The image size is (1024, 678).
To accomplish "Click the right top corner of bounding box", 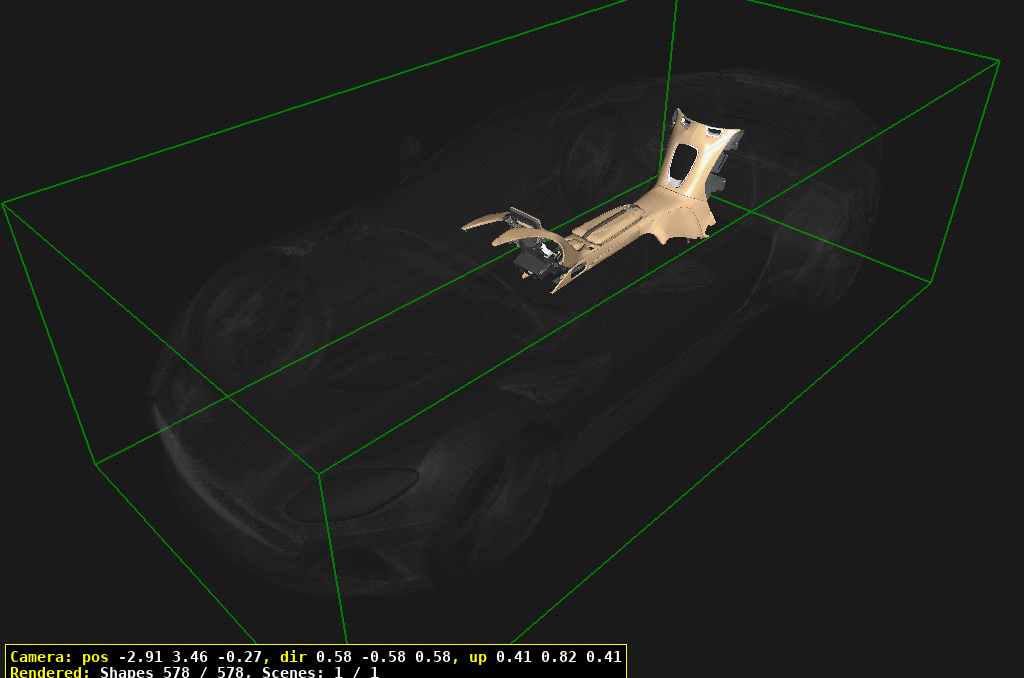I will [x=999, y=61].
